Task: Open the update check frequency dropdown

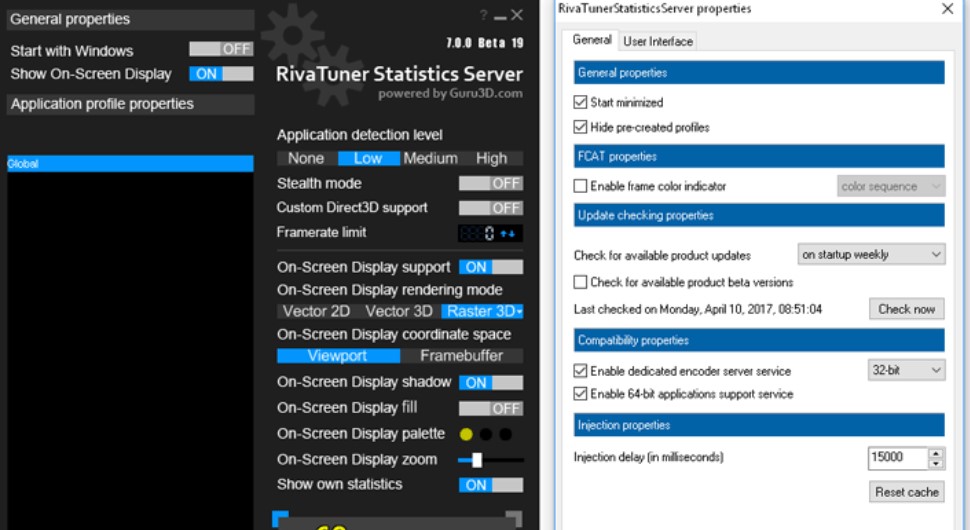Action: (871, 255)
